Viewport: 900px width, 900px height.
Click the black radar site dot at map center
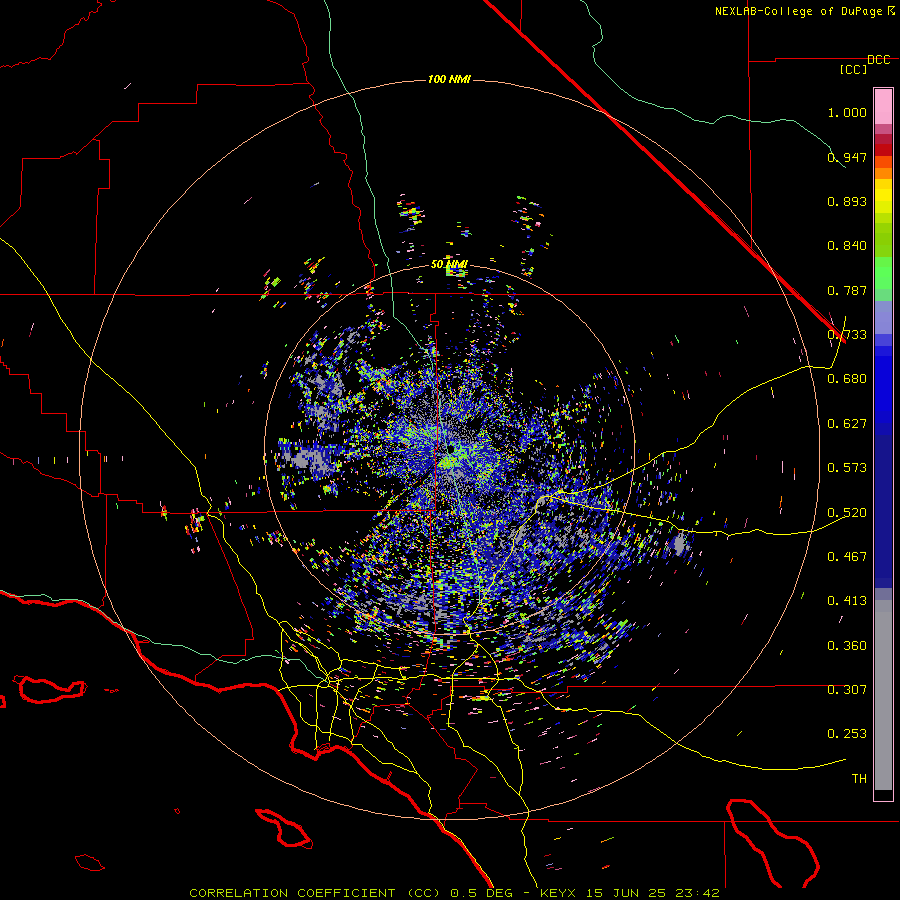pos(452,449)
